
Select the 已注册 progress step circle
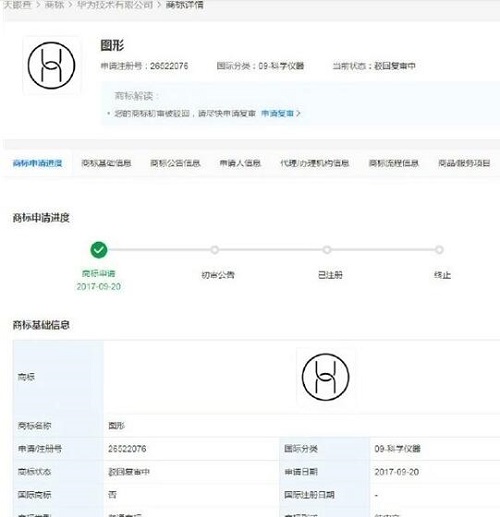tap(327, 250)
